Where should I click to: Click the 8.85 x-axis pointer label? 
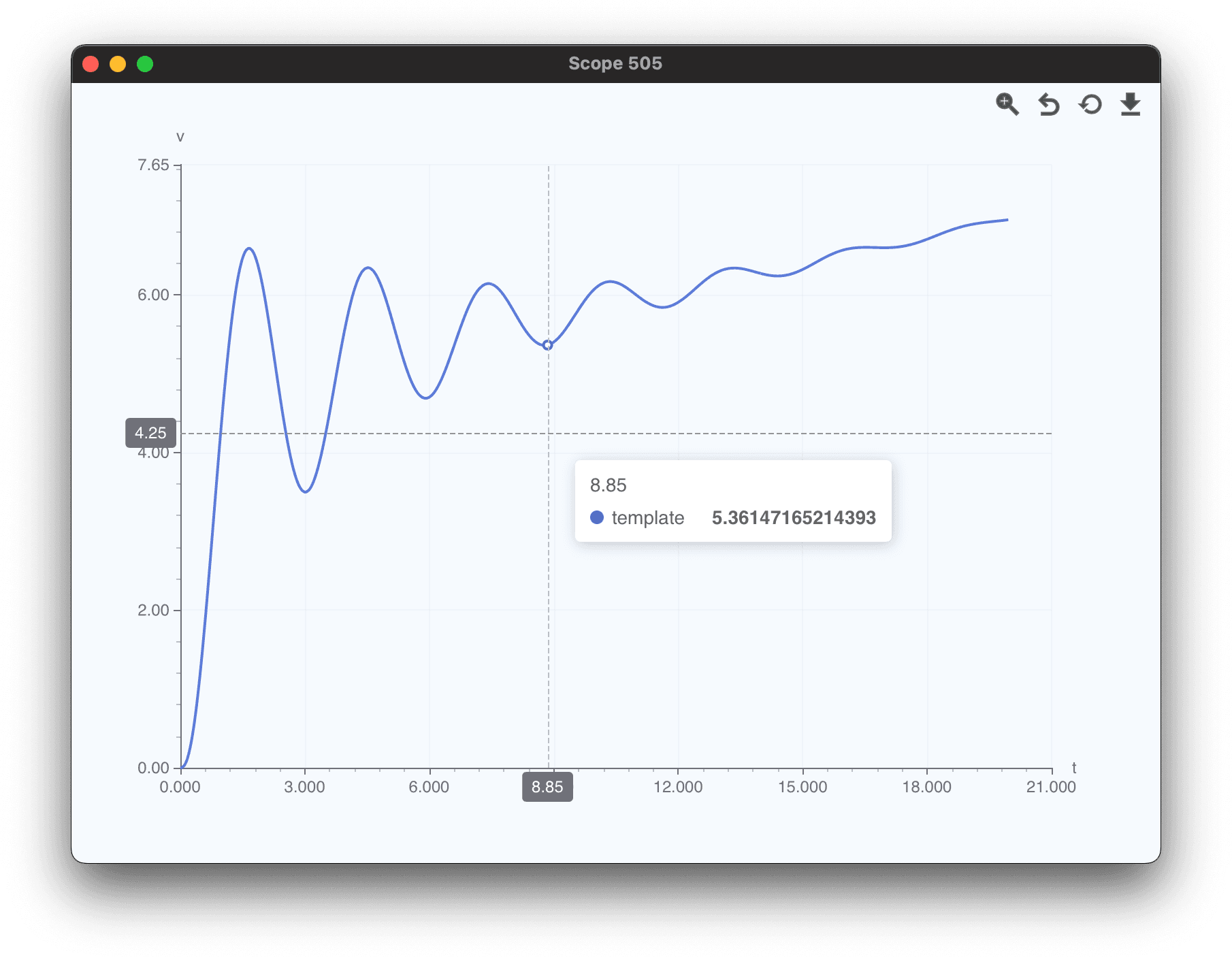click(547, 787)
